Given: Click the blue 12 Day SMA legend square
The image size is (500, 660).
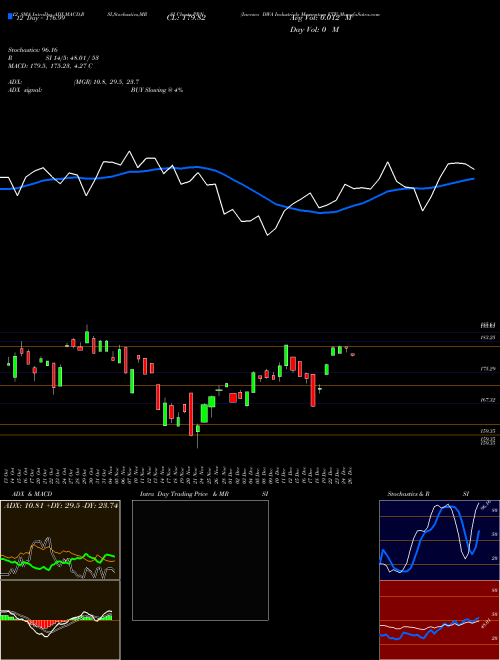Looking at the screenshot, I should pos(10,16).
